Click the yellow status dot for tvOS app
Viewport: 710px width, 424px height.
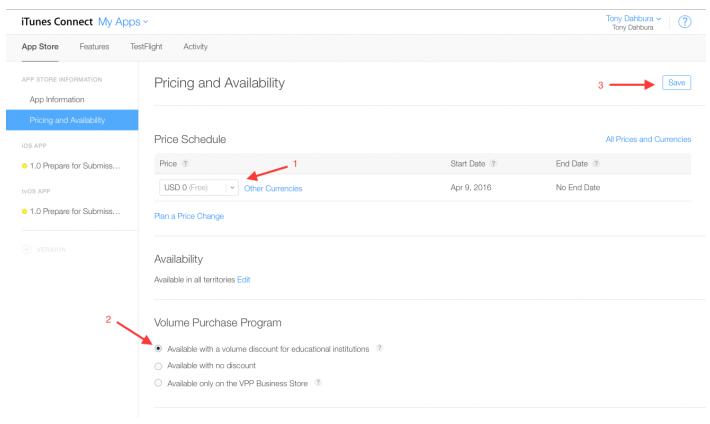24,211
